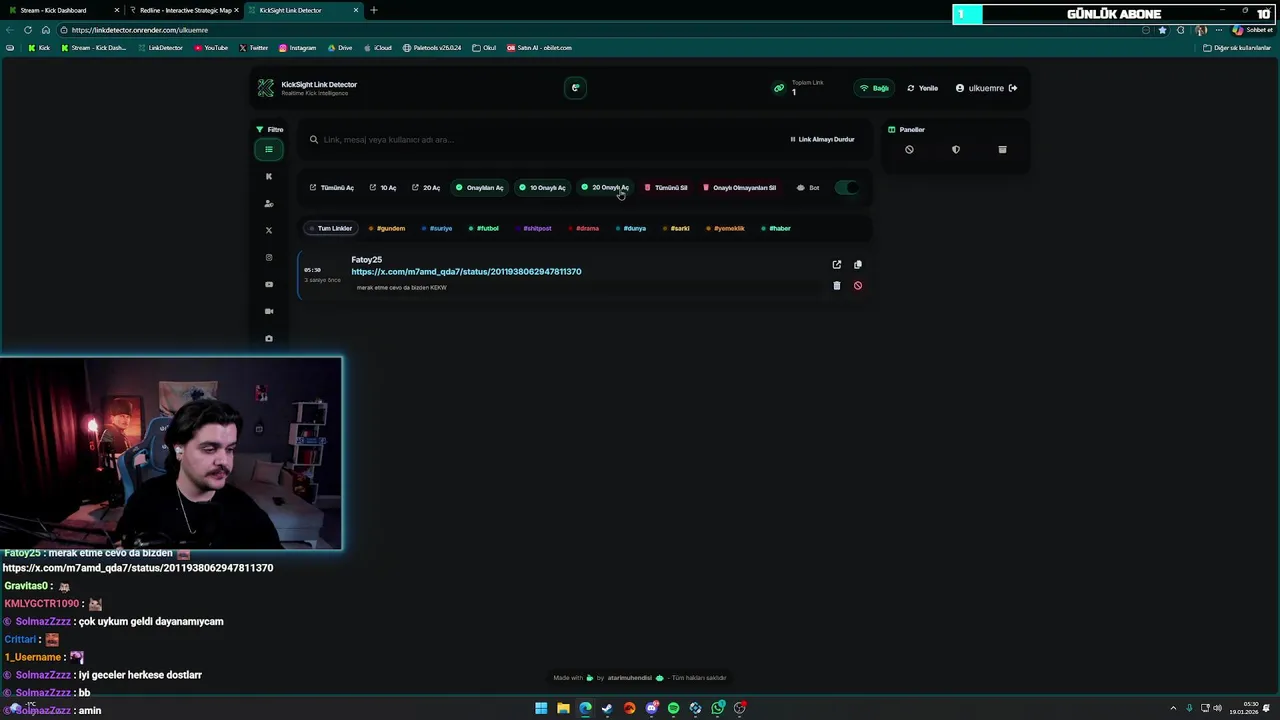Show hidden system tray icons chevron

point(1174,708)
